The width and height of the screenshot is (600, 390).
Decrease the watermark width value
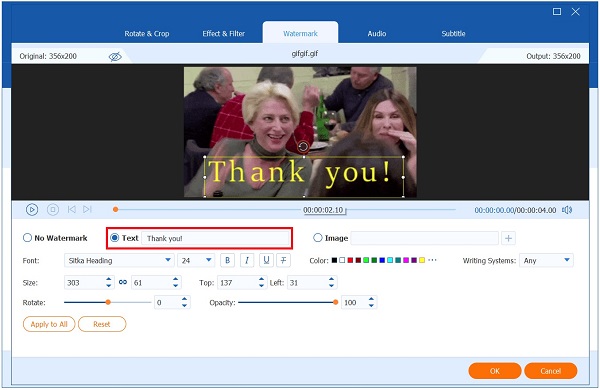109,286
